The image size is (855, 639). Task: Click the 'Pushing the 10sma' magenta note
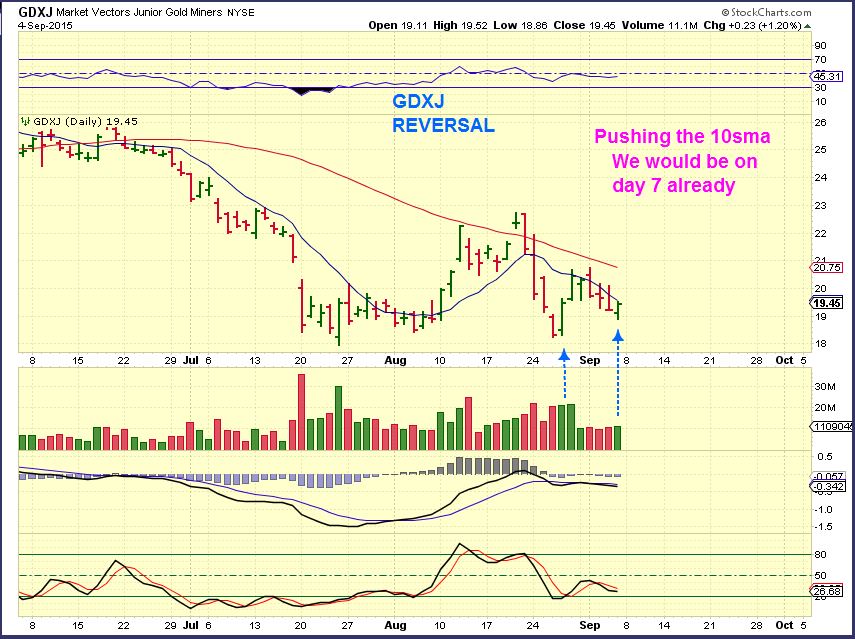coord(682,136)
